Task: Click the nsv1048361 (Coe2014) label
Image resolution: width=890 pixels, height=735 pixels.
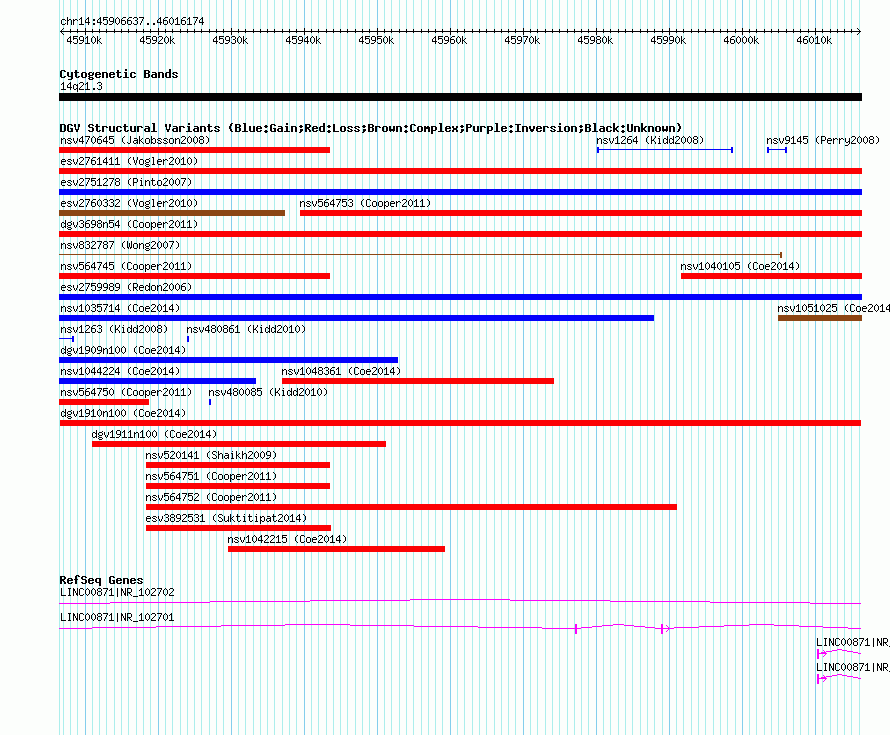Action: tap(341, 371)
